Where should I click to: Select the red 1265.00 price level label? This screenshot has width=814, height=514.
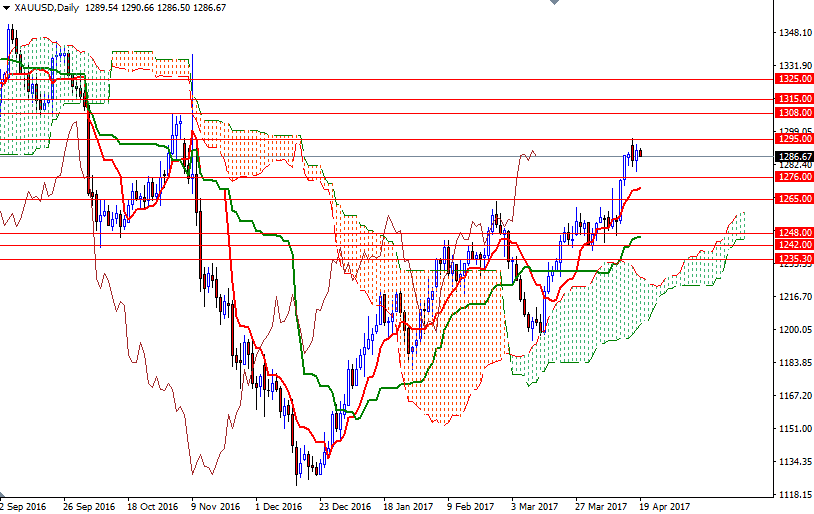794,199
